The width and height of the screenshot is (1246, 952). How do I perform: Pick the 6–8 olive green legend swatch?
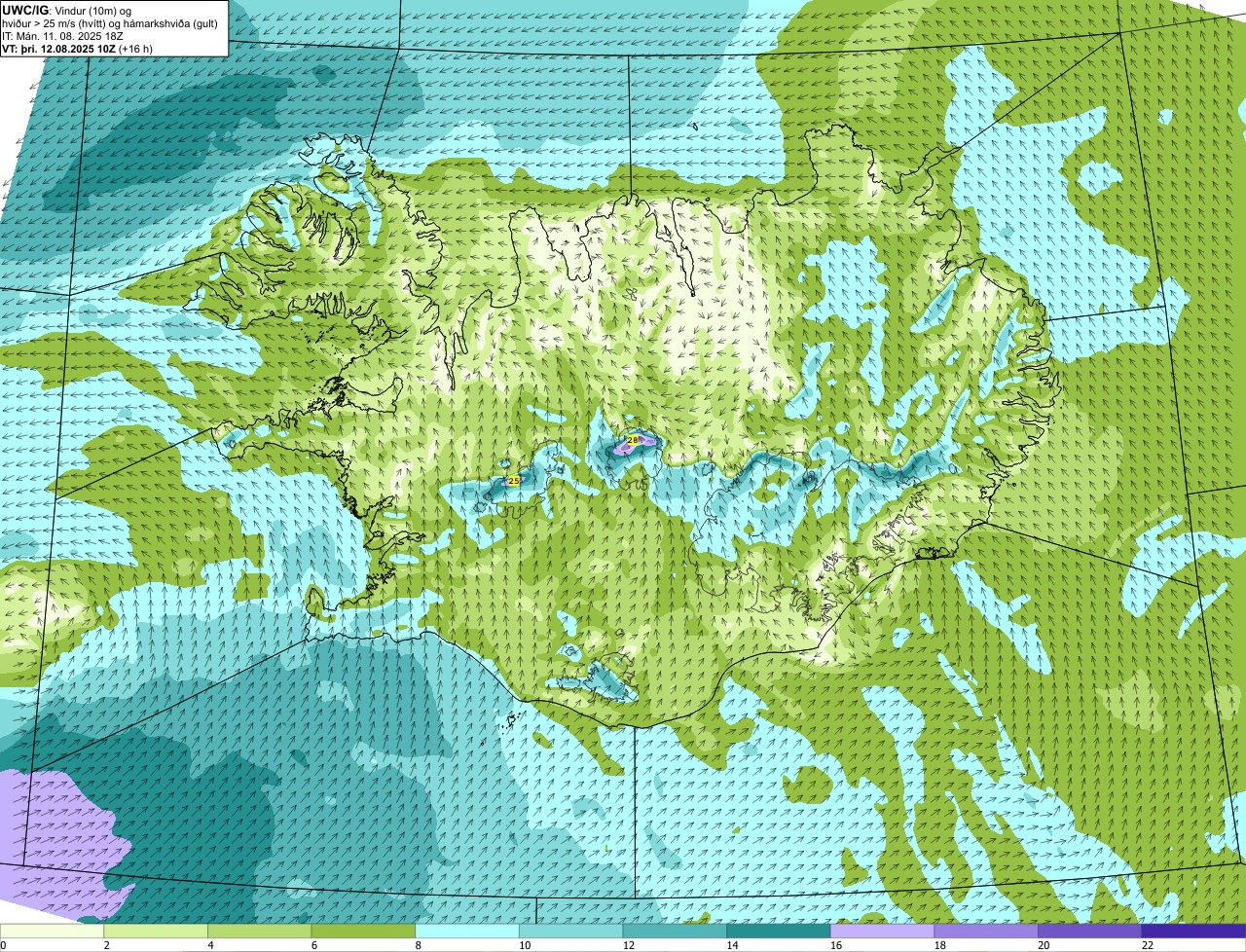(363, 932)
